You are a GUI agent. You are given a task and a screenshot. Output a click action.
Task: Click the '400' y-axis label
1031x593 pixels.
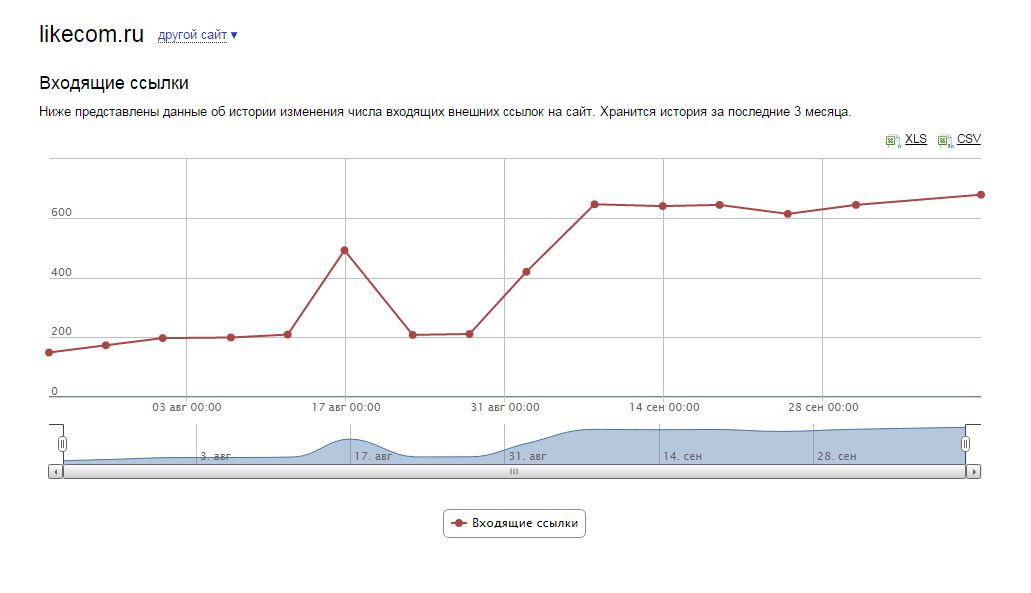click(61, 272)
